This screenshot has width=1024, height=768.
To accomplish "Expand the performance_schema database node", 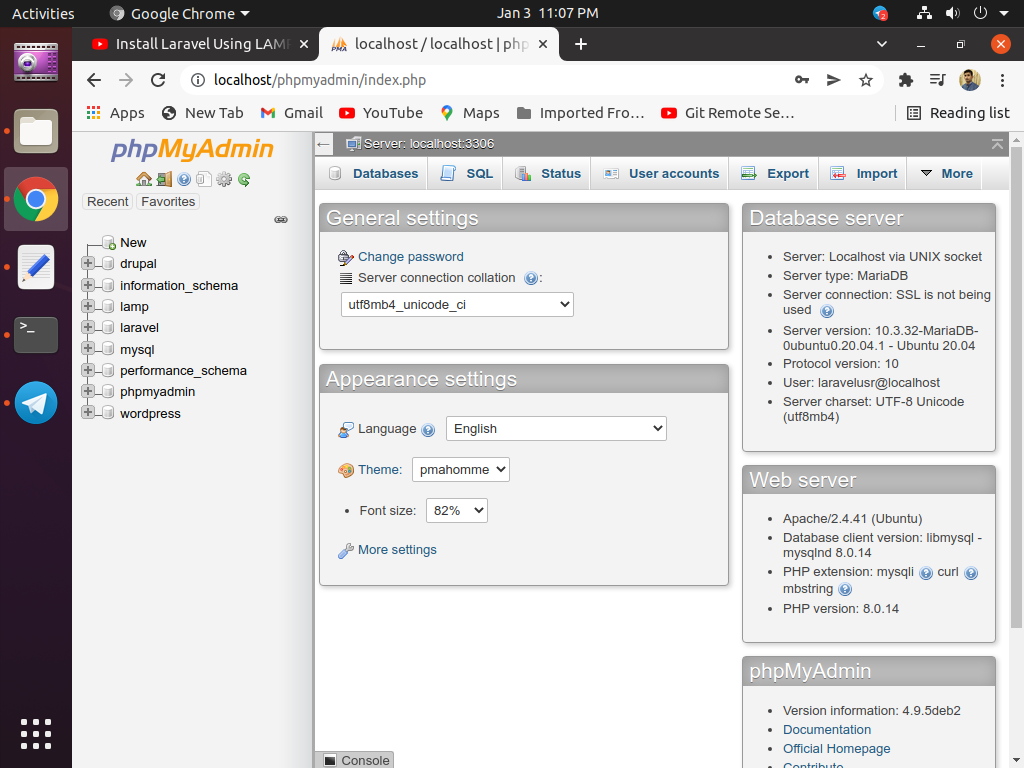I will pos(88,370).
